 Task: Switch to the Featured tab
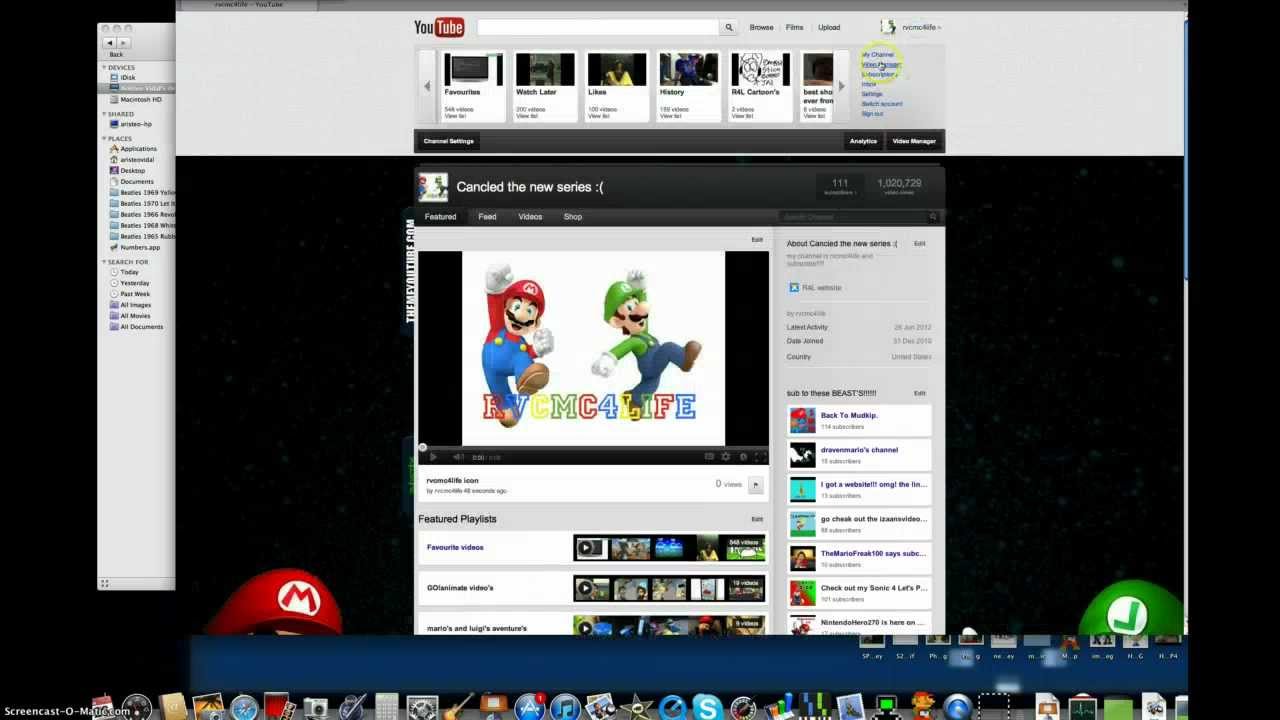[440, 217]
